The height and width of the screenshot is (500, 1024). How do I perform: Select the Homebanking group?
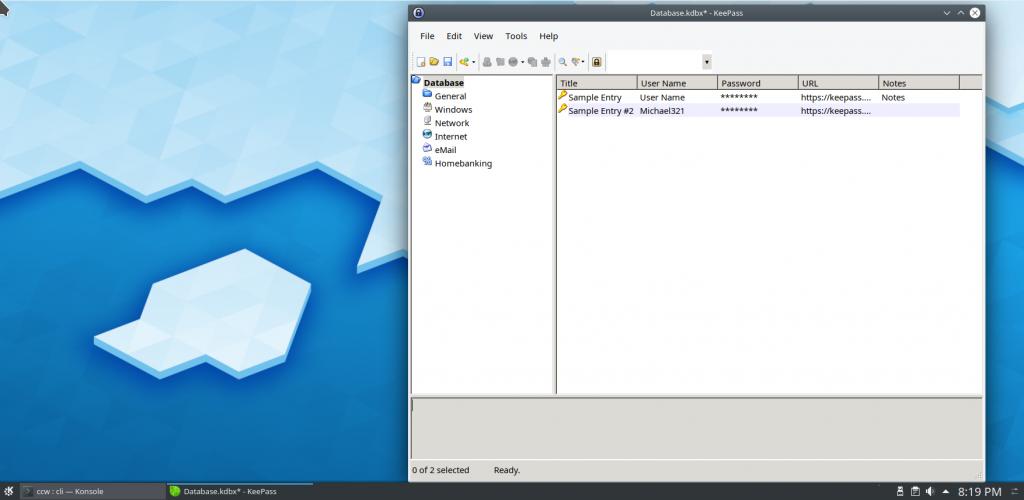(x=462, y=163)
